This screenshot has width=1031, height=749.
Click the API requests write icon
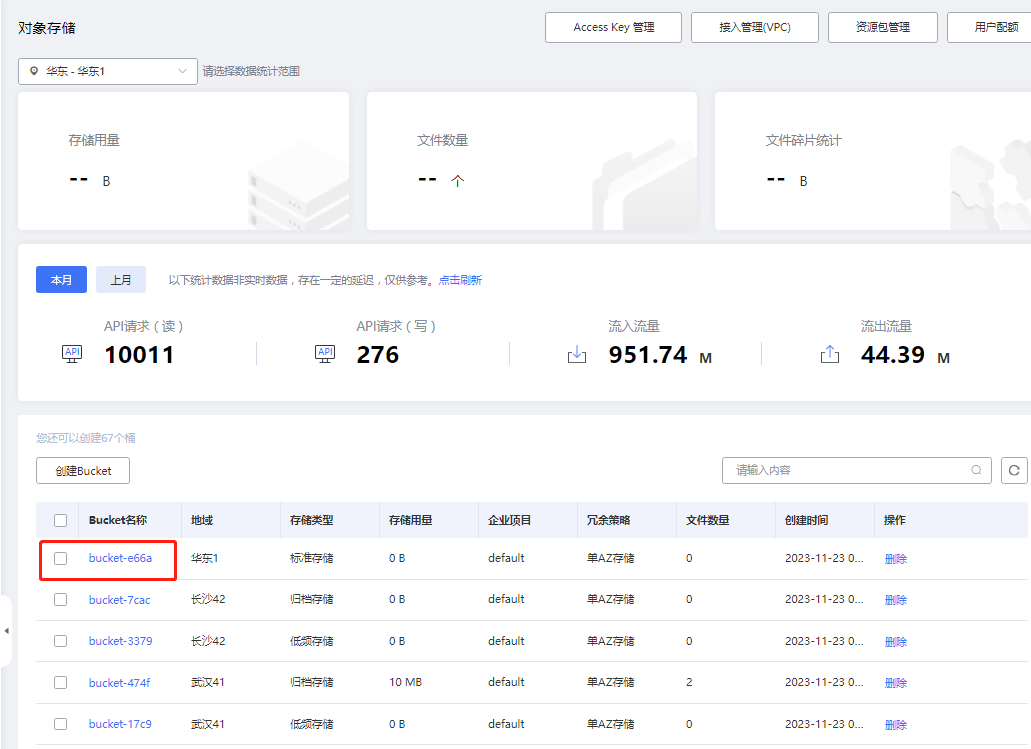point(324,353)
